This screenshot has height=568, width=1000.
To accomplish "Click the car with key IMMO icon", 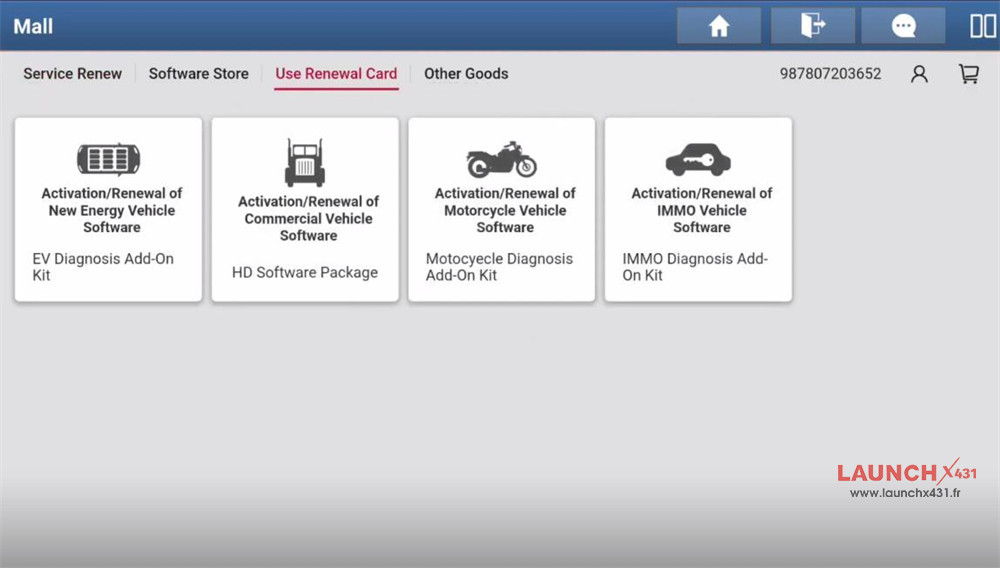I will 698,159.
